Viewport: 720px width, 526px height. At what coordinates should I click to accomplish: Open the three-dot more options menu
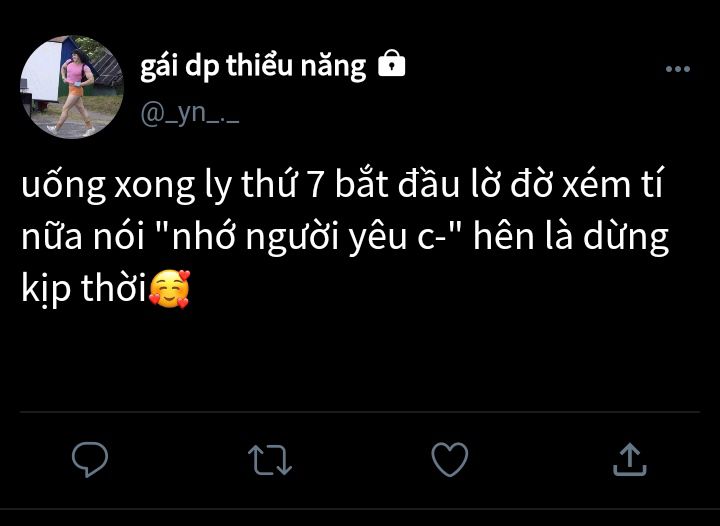click(678, 69)
